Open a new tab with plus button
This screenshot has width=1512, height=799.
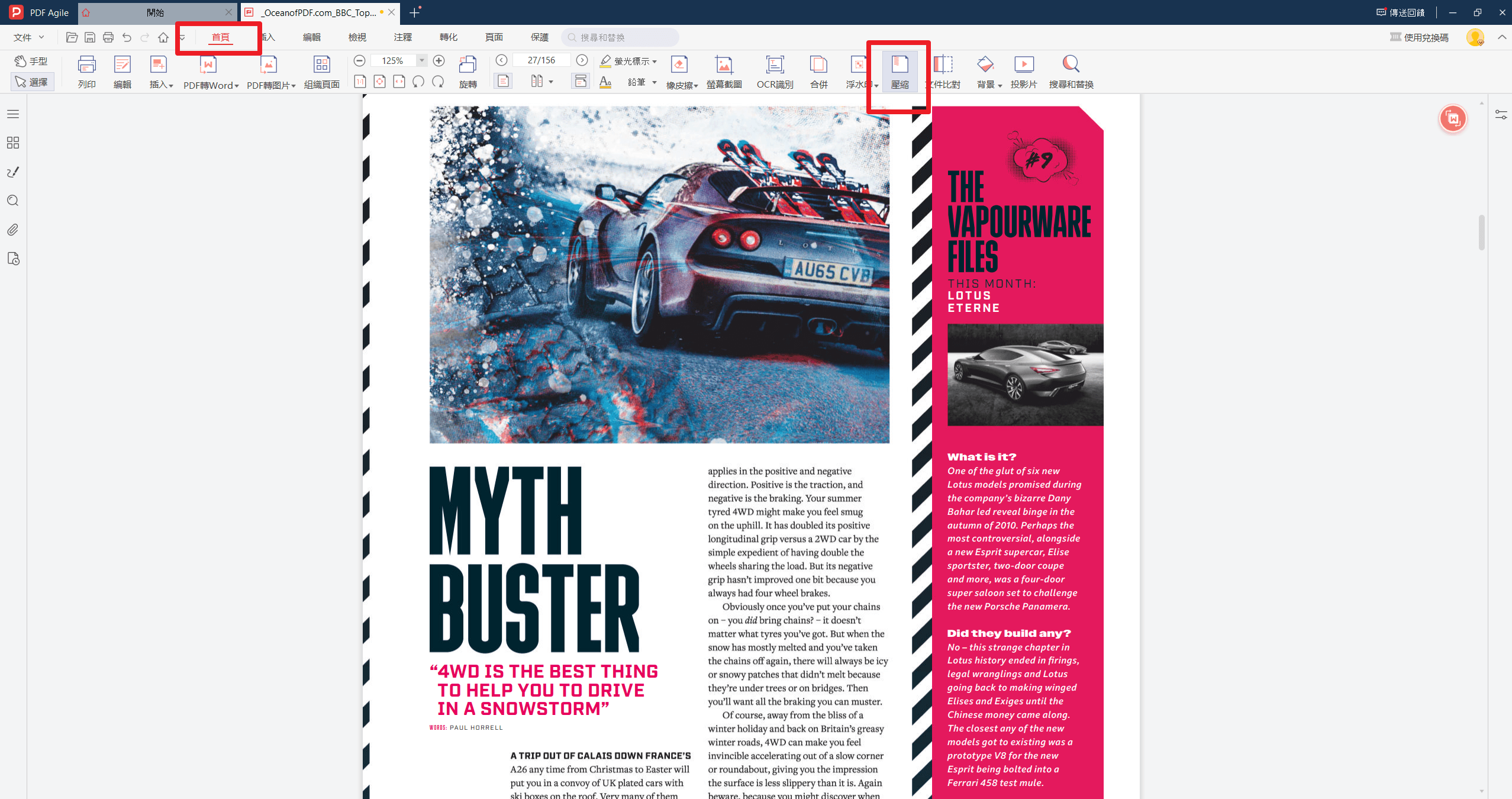coord(415,12)
